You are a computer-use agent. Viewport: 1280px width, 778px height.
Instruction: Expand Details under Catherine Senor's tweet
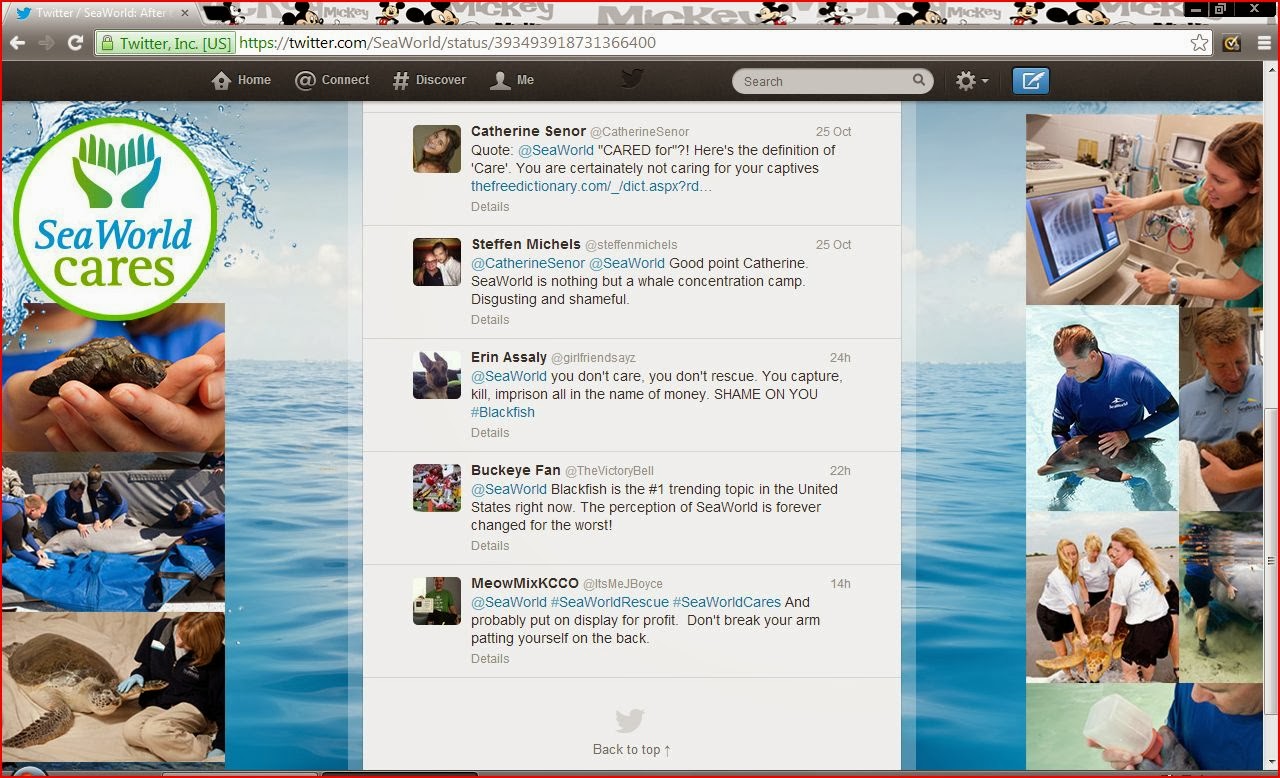point(490,207)
